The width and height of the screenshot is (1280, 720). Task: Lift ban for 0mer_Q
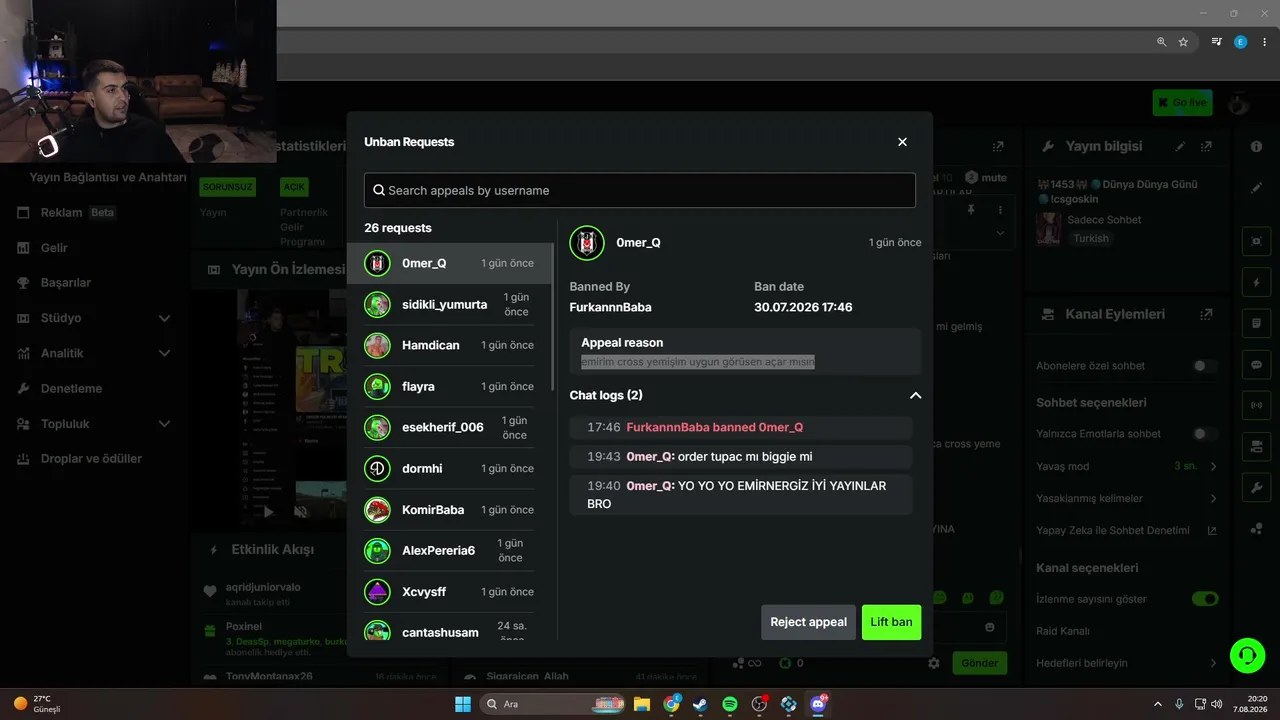tap(891, 622)
